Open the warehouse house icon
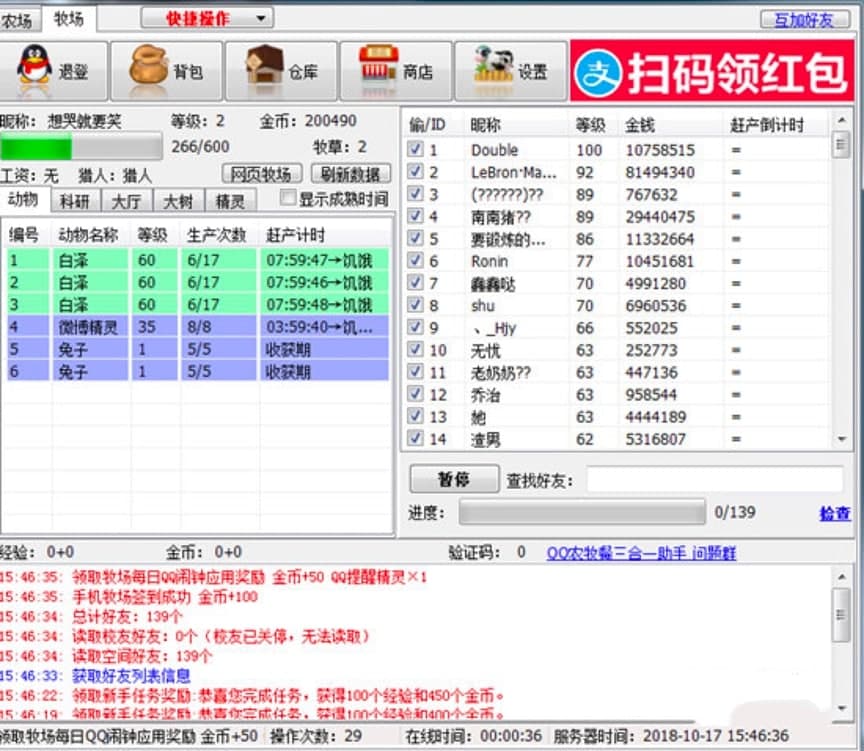864x751 pixels. [265, 69]
